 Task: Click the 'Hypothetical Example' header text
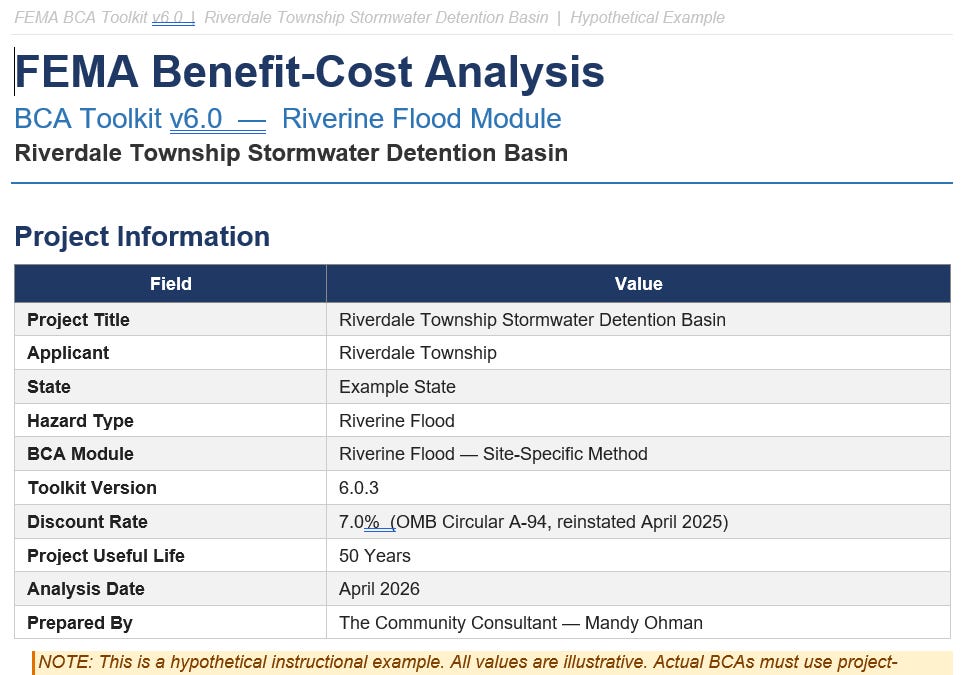pyautogui.click(x=647, y=17)
